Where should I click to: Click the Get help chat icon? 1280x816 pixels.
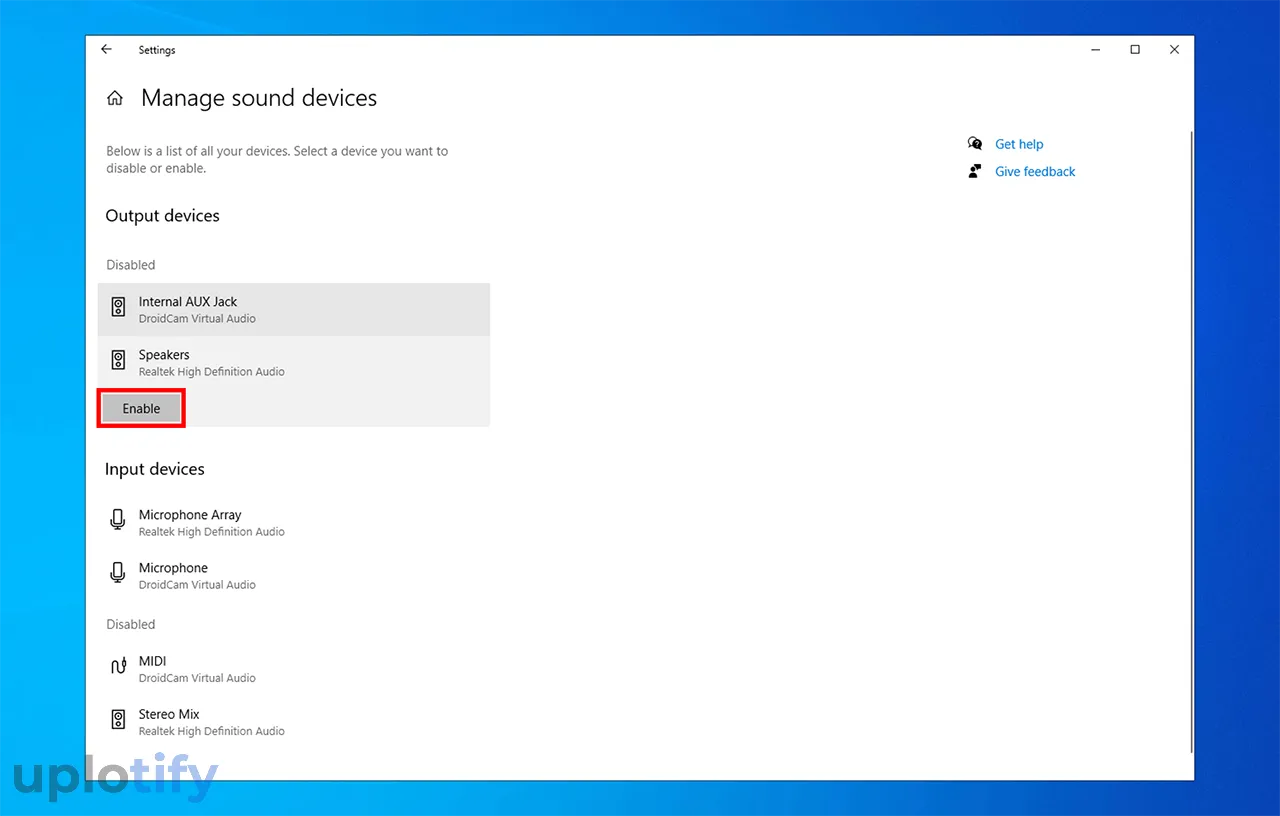tap(975, 144)
